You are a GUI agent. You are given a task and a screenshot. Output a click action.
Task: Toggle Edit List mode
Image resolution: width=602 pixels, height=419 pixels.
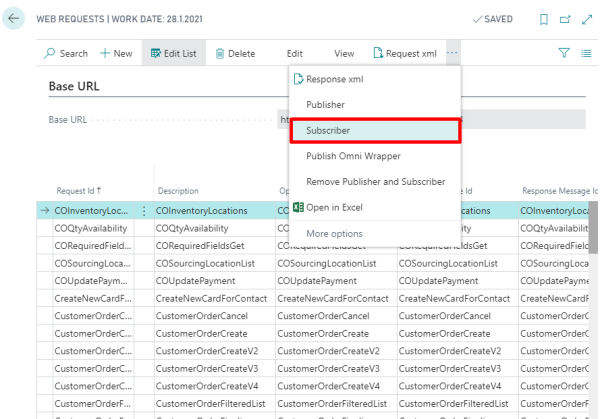[x=174, y=53]
